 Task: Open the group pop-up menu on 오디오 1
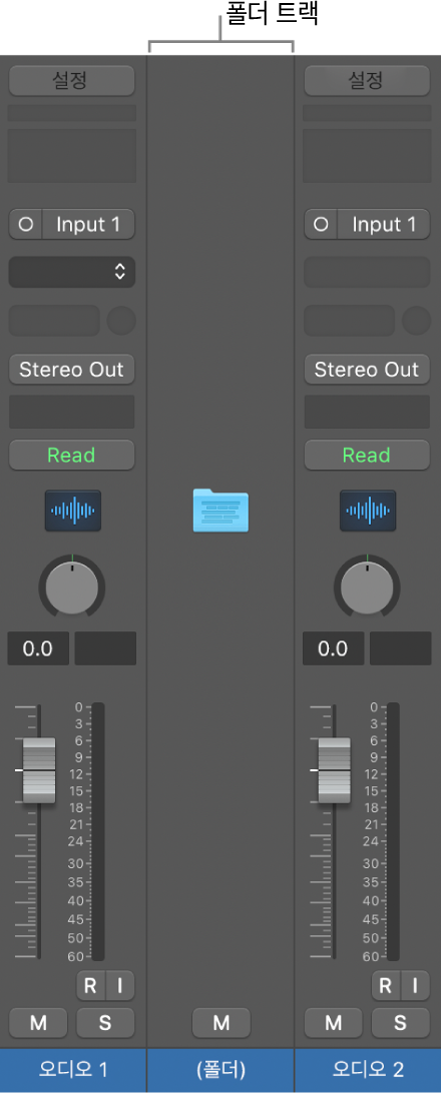[72, 272]
